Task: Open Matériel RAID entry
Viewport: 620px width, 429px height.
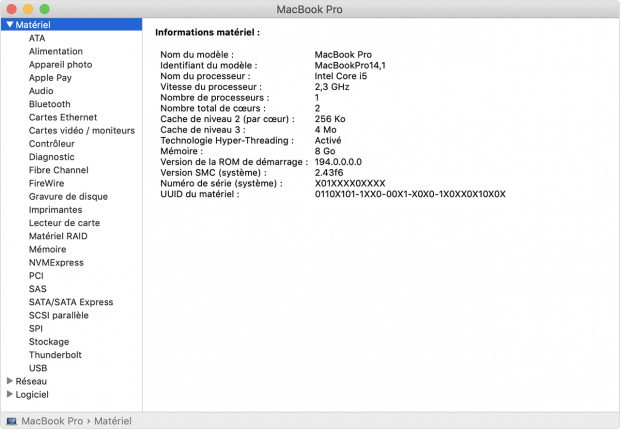Action: 58,236
